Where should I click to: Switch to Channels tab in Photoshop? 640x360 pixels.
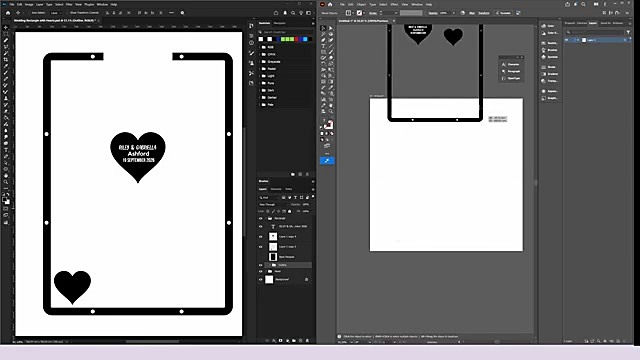coord(276,189)
